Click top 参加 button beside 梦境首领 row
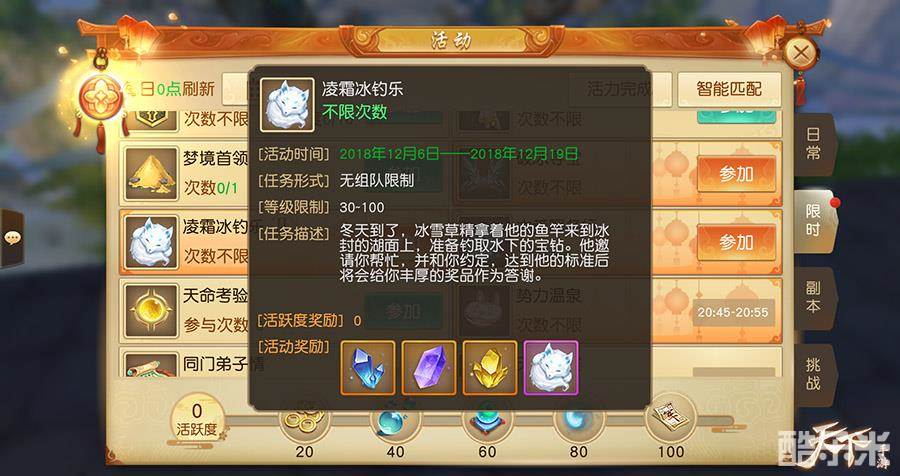Viewport: 900px width, 476px height. tap(736, 175)
